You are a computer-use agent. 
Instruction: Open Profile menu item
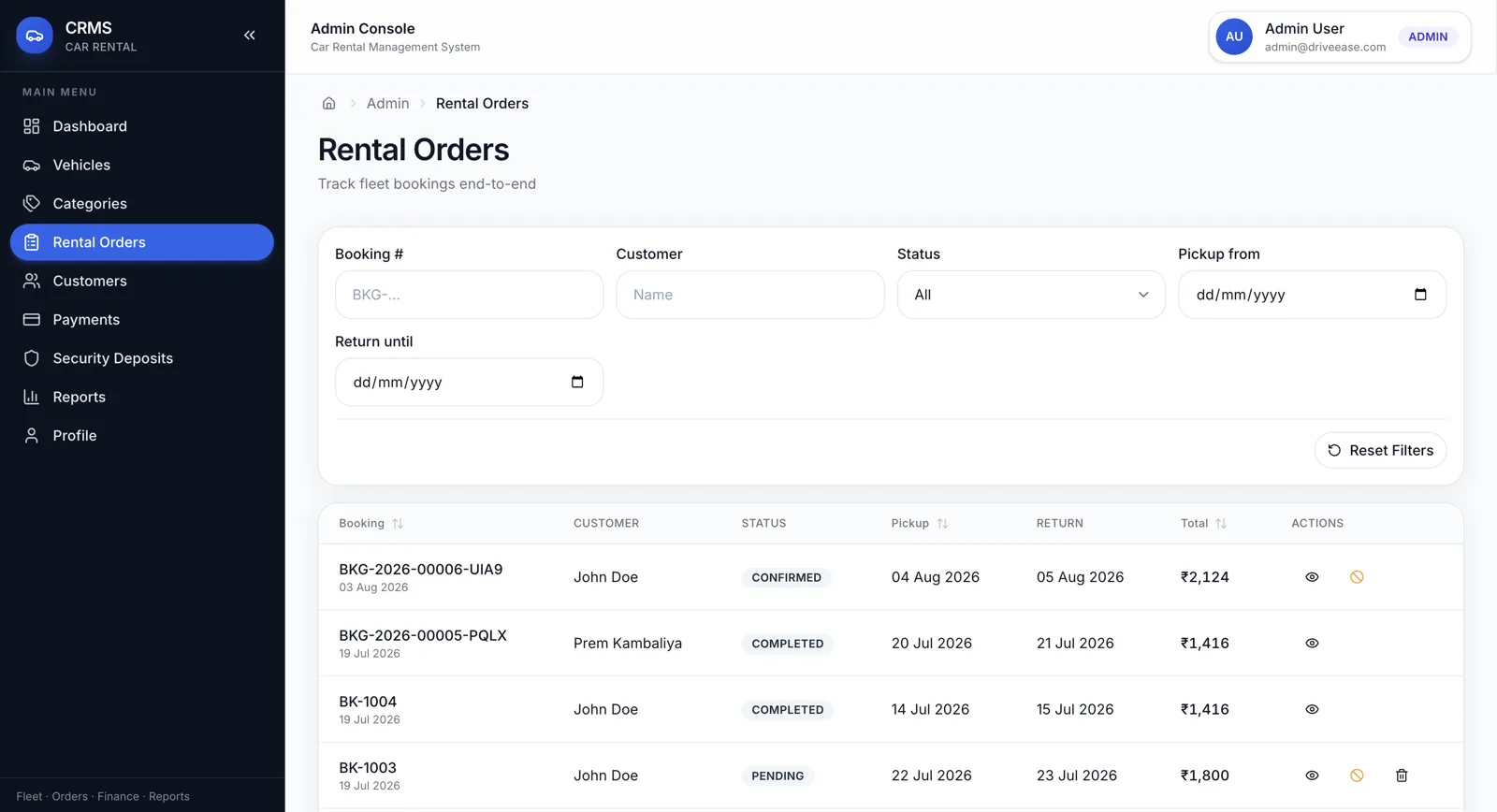(142, 436)
